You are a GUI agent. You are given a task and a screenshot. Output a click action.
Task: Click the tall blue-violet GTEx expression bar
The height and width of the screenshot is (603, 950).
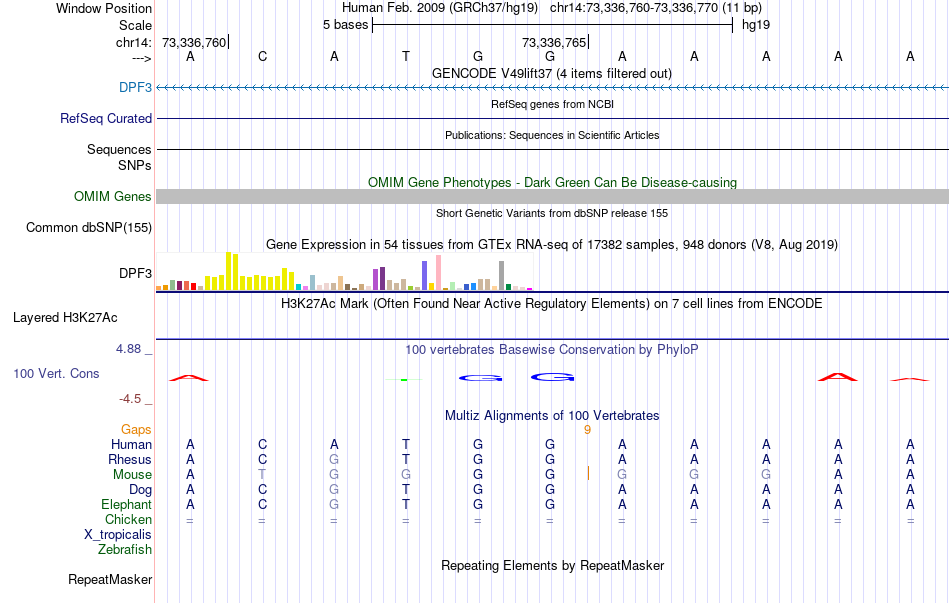[x=425, y=276]
